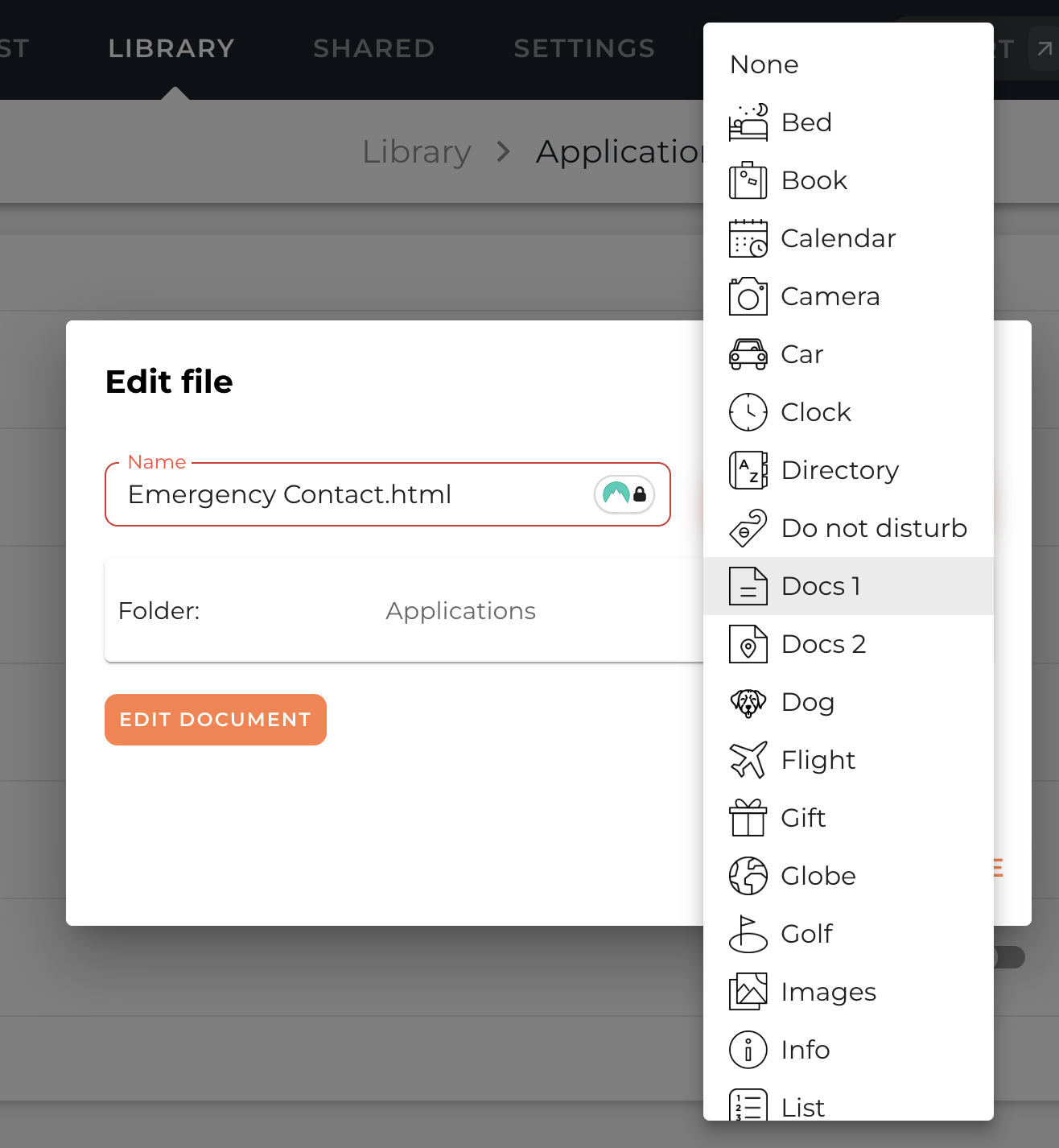Choose the Book icon from list

[814, 180]
